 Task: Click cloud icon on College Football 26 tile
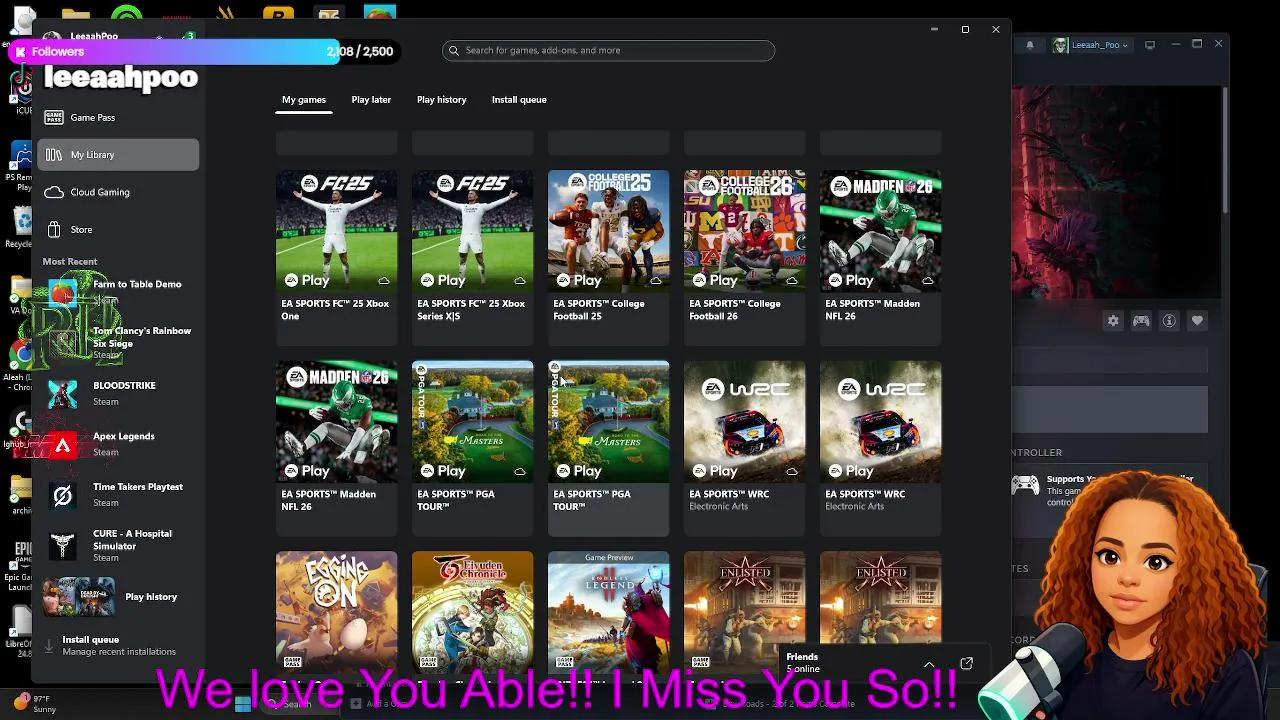(791, 281)
